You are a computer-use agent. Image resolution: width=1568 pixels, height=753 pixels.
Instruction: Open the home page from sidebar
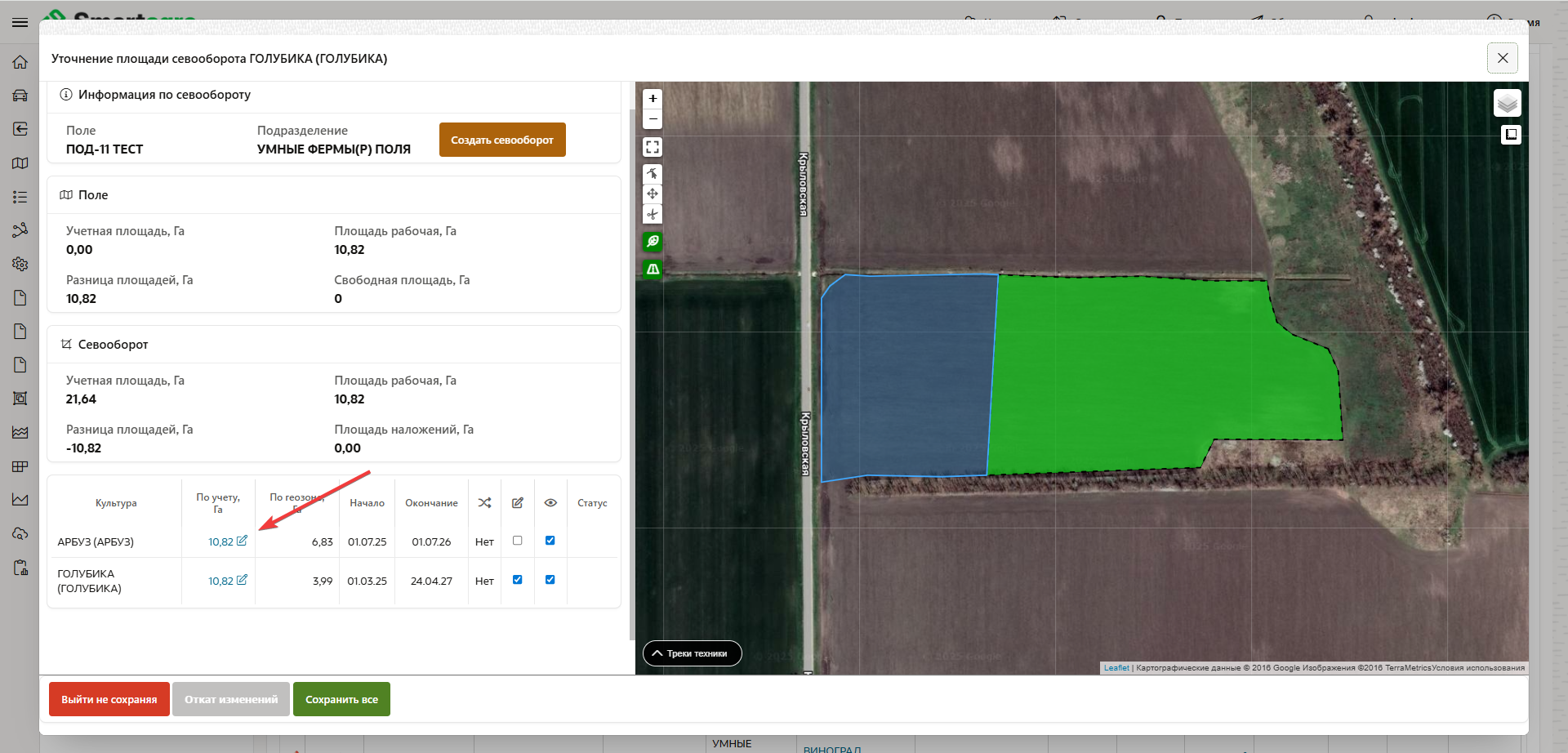click(20, 62)
